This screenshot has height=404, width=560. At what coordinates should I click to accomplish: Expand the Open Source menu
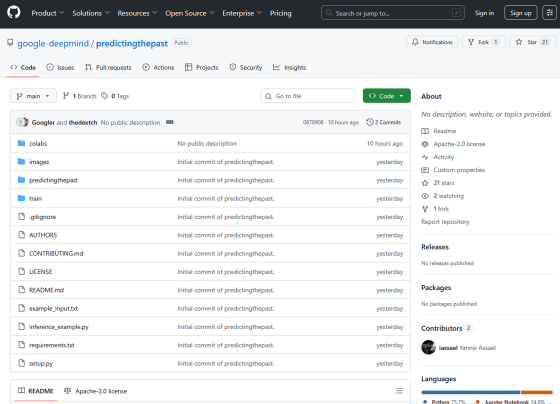tap(190, 13)
